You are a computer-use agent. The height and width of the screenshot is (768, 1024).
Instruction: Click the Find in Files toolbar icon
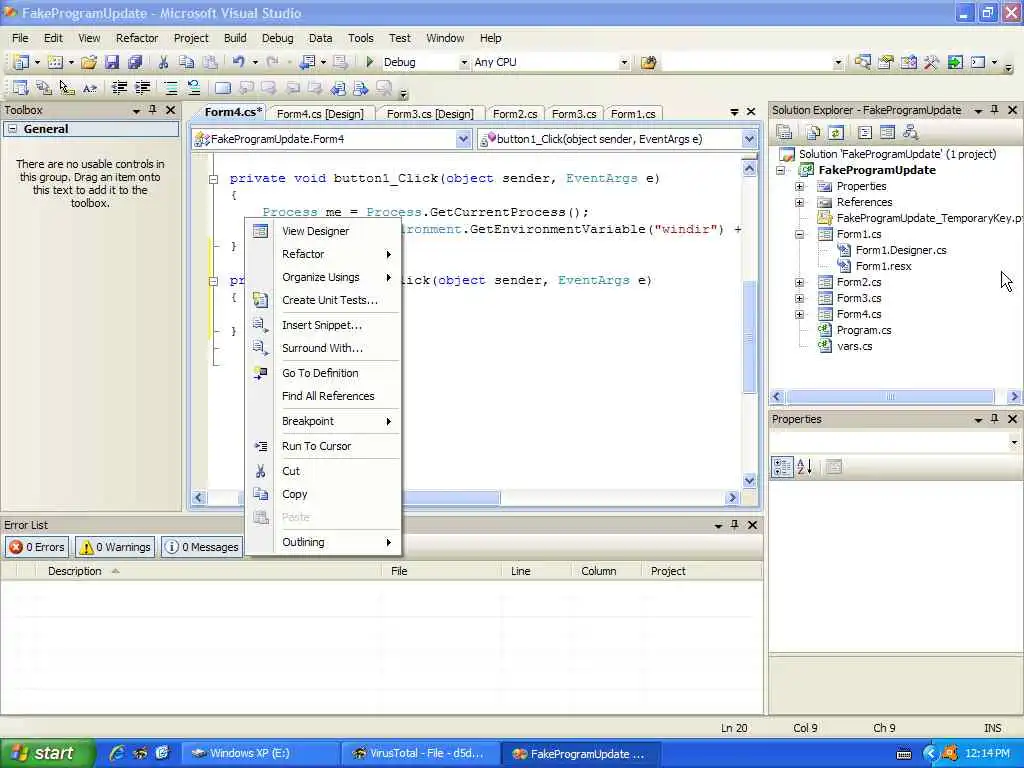point(648,63)
